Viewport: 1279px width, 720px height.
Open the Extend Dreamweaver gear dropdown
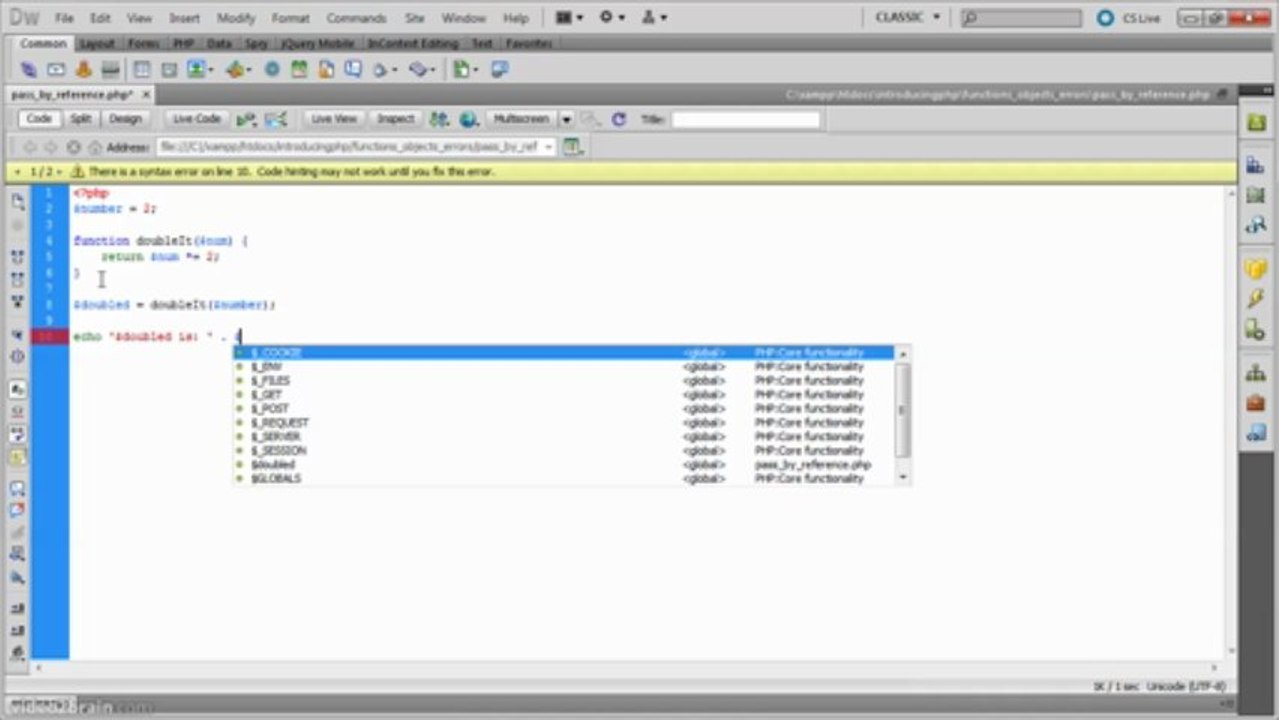(612, 18)
